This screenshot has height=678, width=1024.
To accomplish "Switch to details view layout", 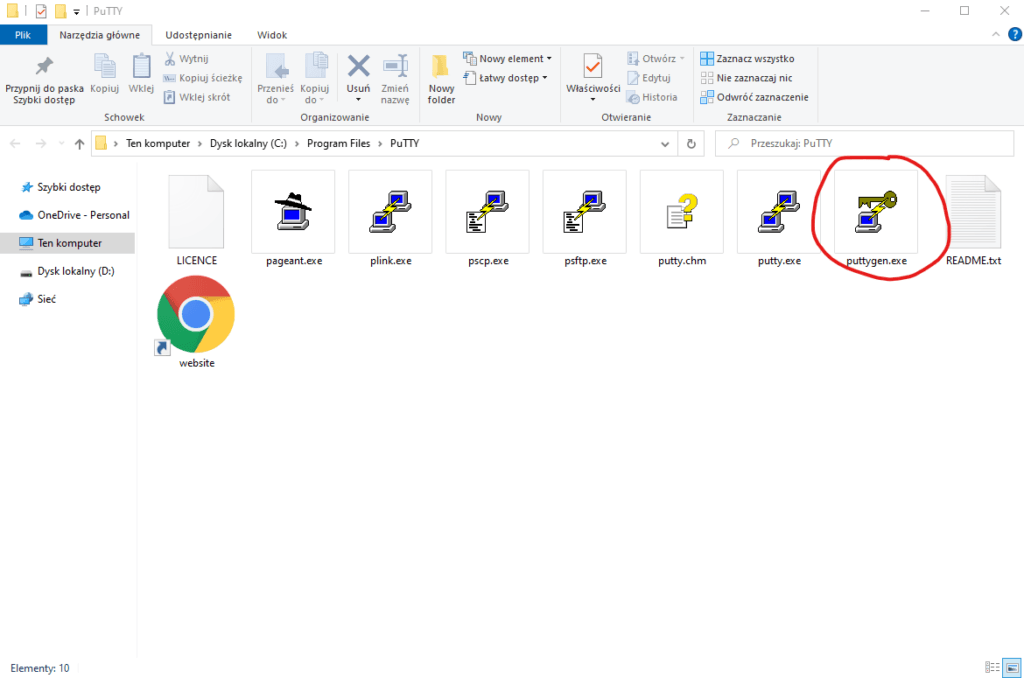I will coord(992,668).
